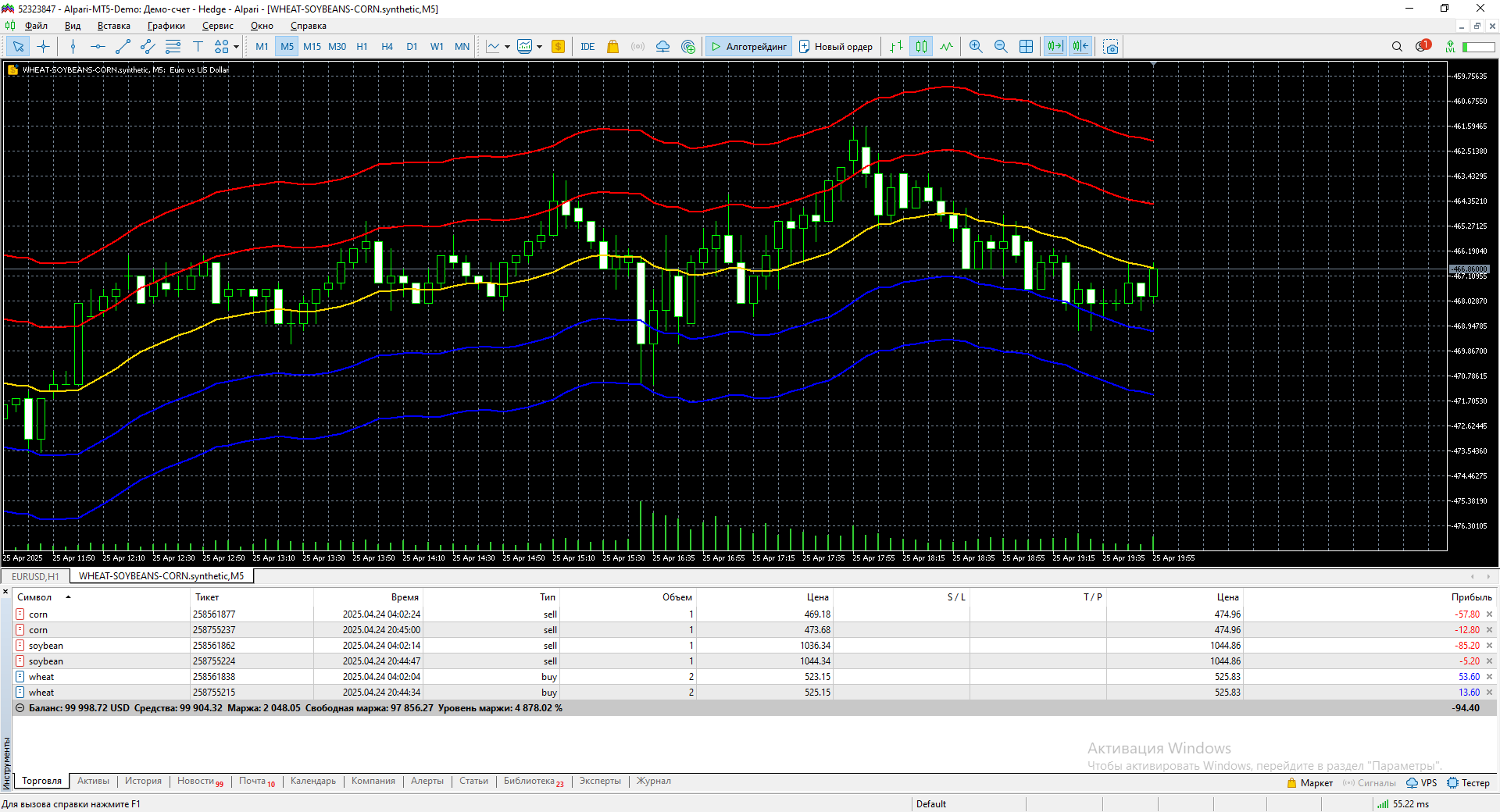This screenshot has height=812, width=1500.
Task: Set timeframe to M15
Action: pos(312,47)
